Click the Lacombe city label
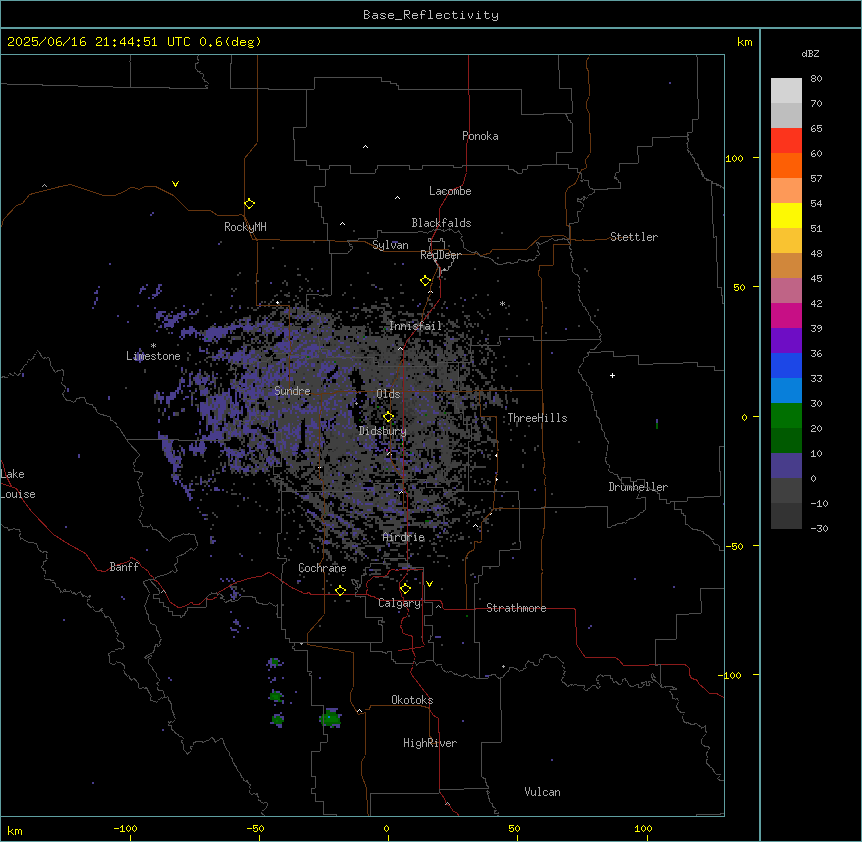The height and width of the screenshot is (842, 862). click(x=450, y=191)
